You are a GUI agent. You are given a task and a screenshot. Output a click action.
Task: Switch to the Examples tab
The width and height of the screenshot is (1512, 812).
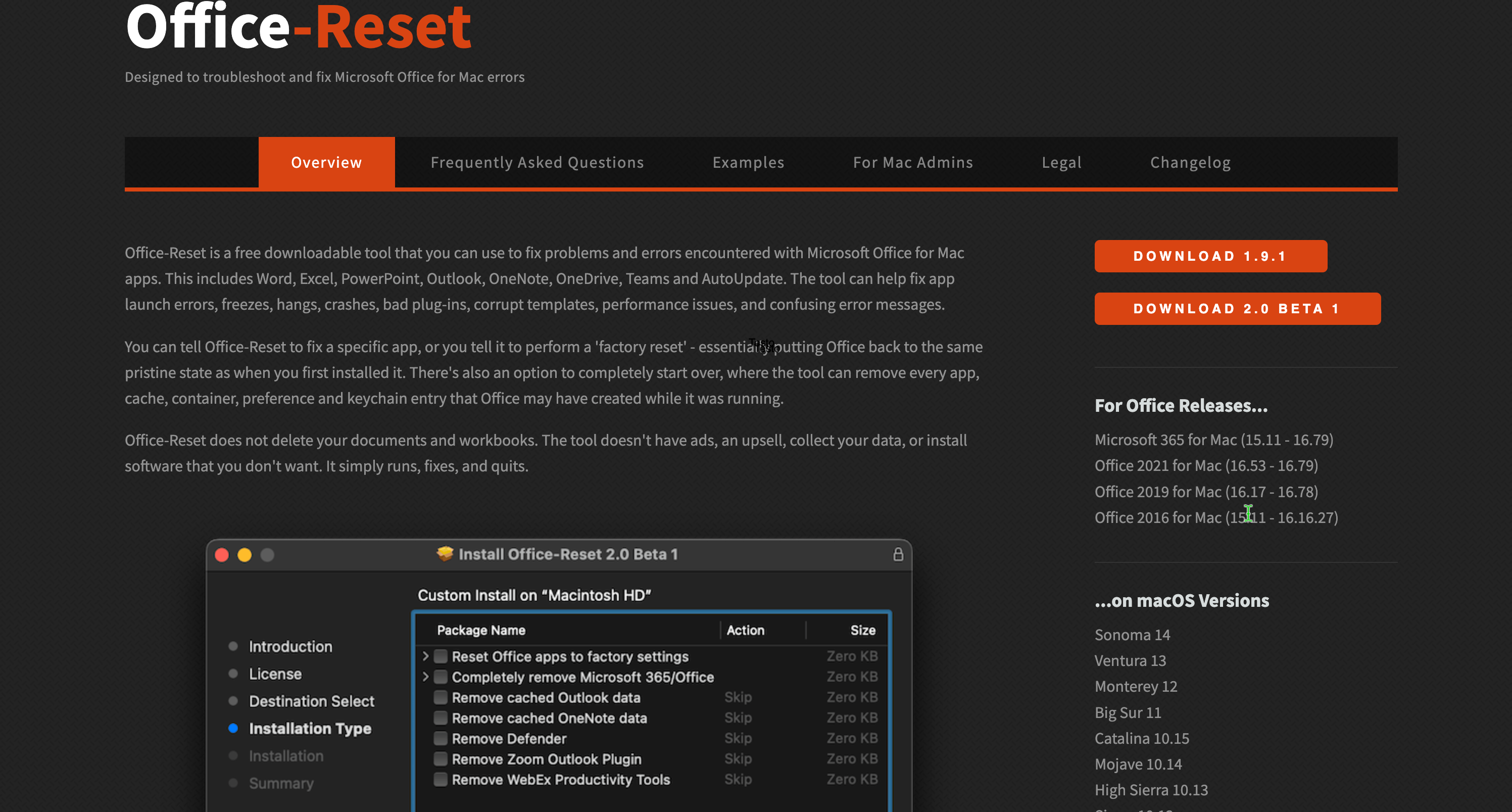tap(748, 163)
